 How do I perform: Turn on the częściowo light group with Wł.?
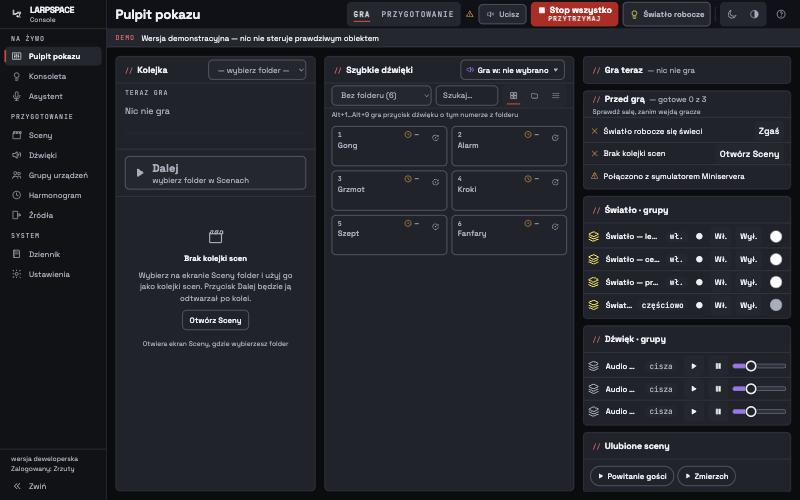pos(720,305)
